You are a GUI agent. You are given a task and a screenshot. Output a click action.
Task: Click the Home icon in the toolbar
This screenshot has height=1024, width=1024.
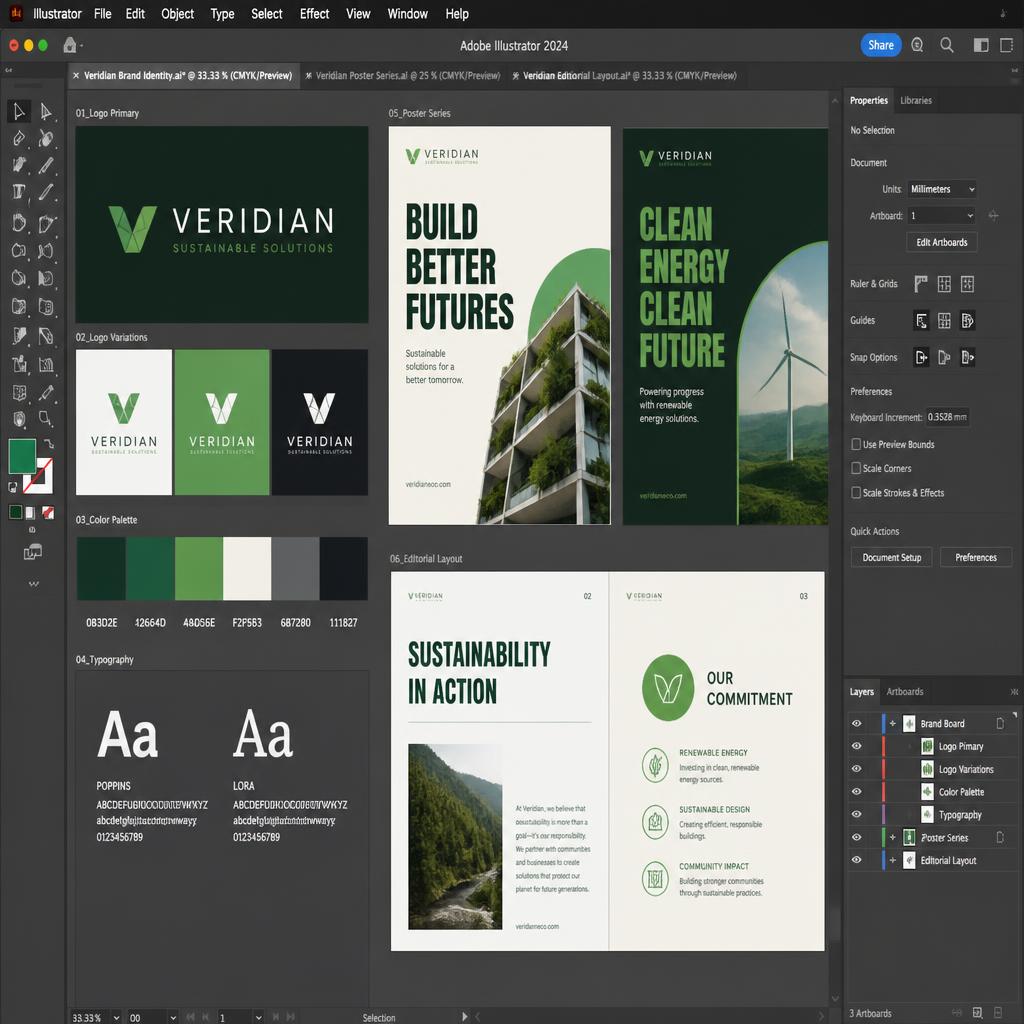[70, 45]
